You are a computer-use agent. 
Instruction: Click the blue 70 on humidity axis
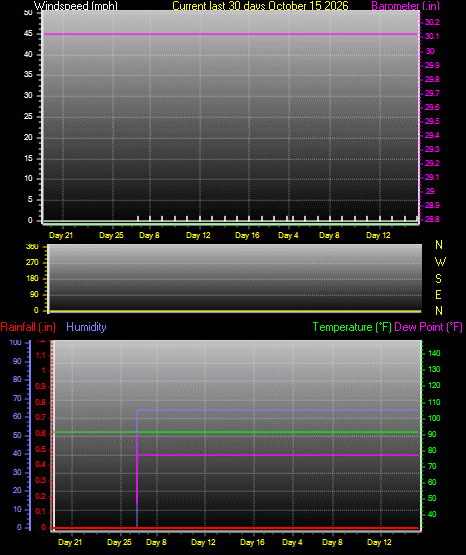[x=17, y=399]
